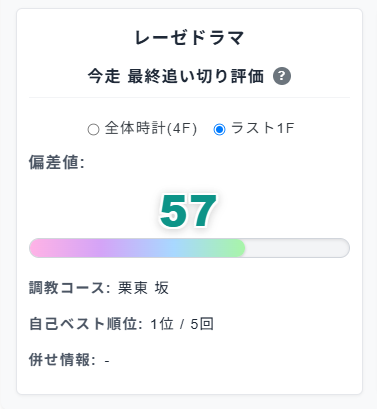Click the 併せ情報 label
The height and width of the screenshot is (409, 377).
pyautogui.click(x=62, y=360)
